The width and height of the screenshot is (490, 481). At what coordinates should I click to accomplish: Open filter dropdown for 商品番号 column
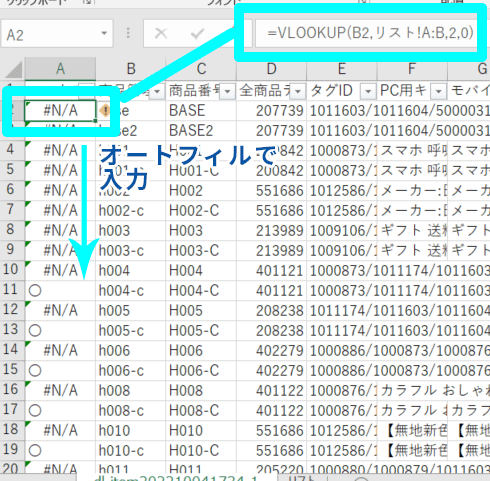click(x=228, y=91)
